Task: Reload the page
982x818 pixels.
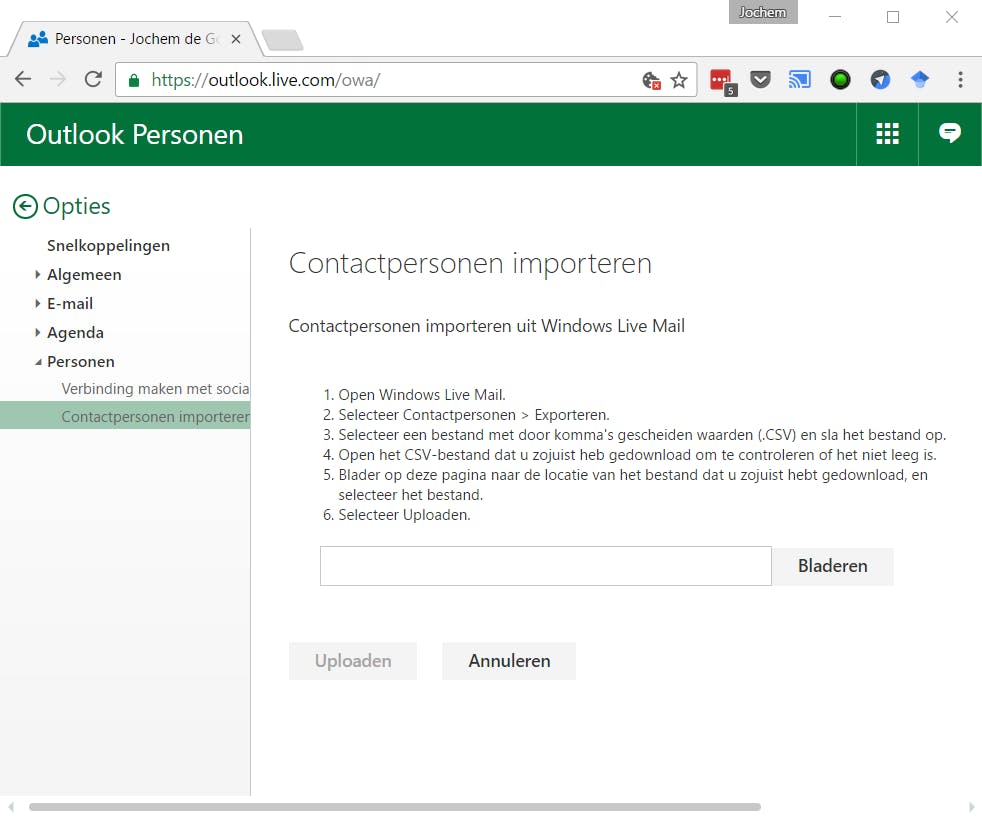Action: tap(93, 80)
